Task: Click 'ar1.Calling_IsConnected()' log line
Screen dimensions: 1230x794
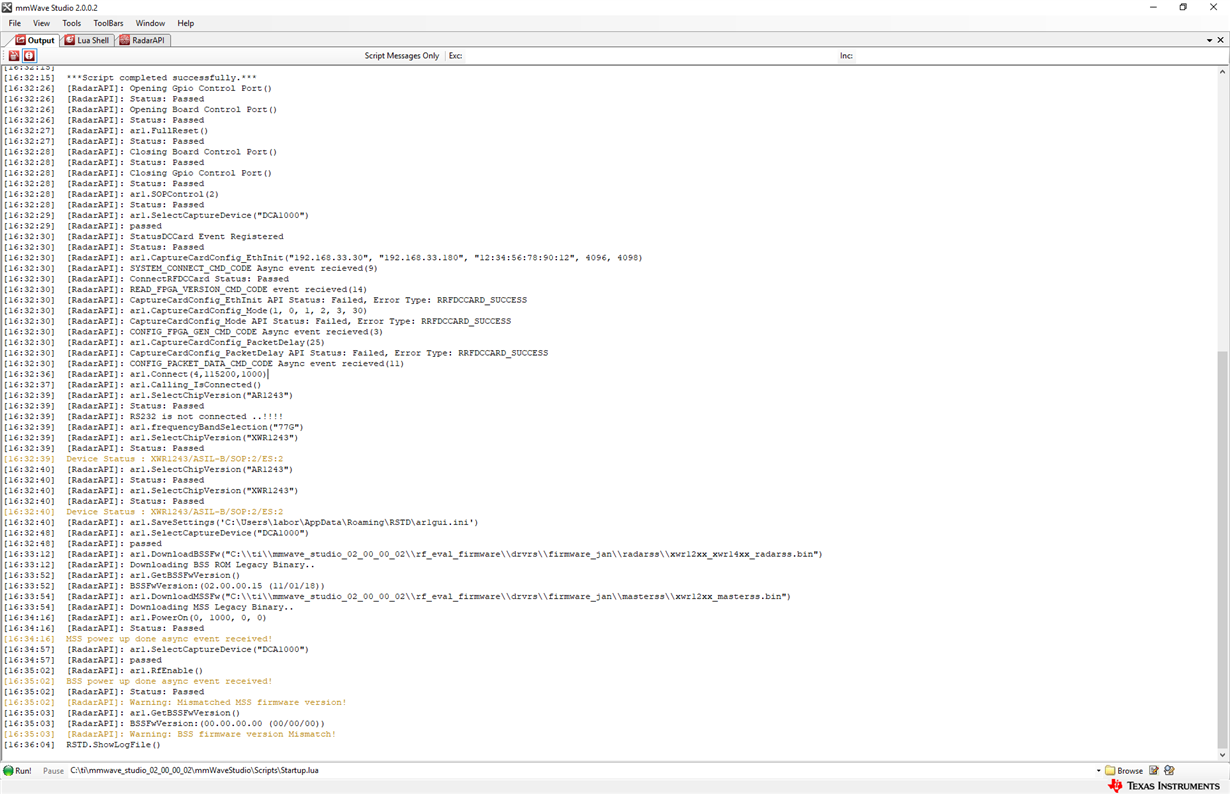Action: (x=195, y=385)
